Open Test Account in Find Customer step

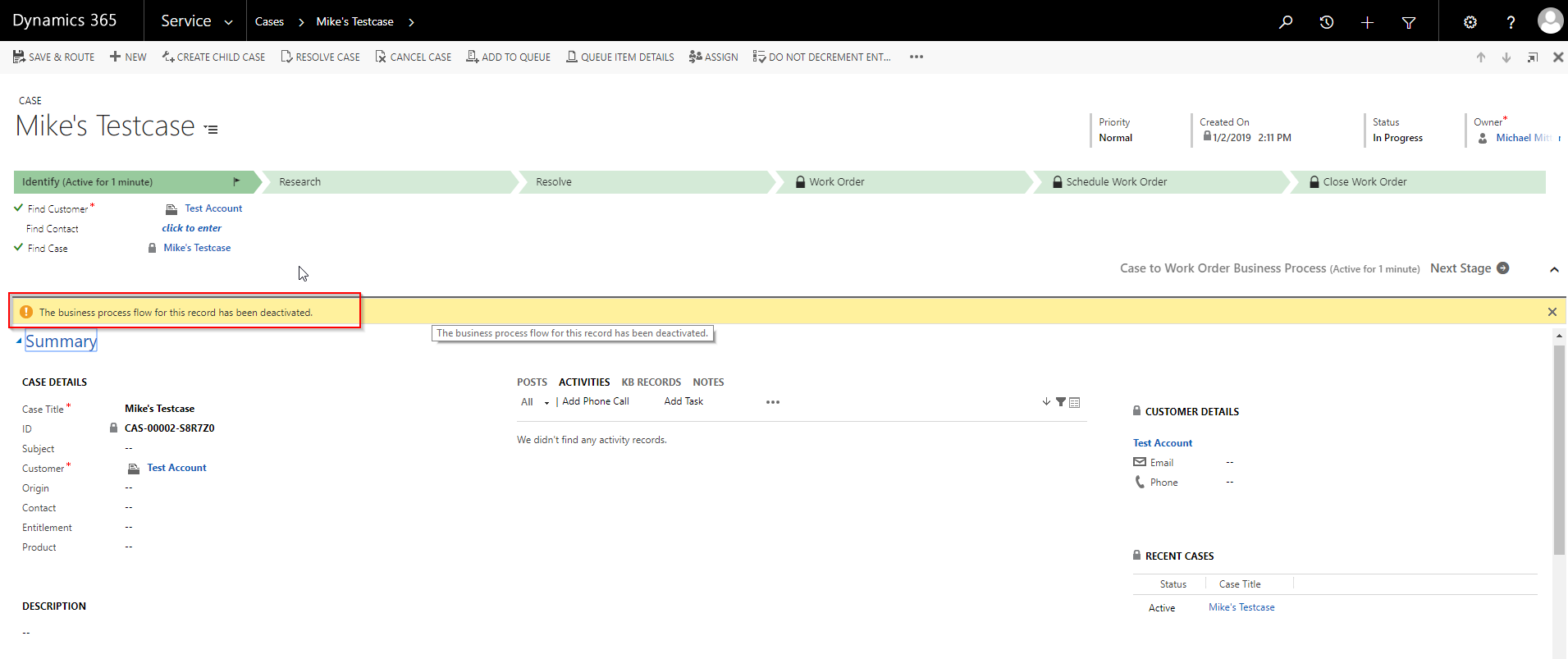point(213,208)
